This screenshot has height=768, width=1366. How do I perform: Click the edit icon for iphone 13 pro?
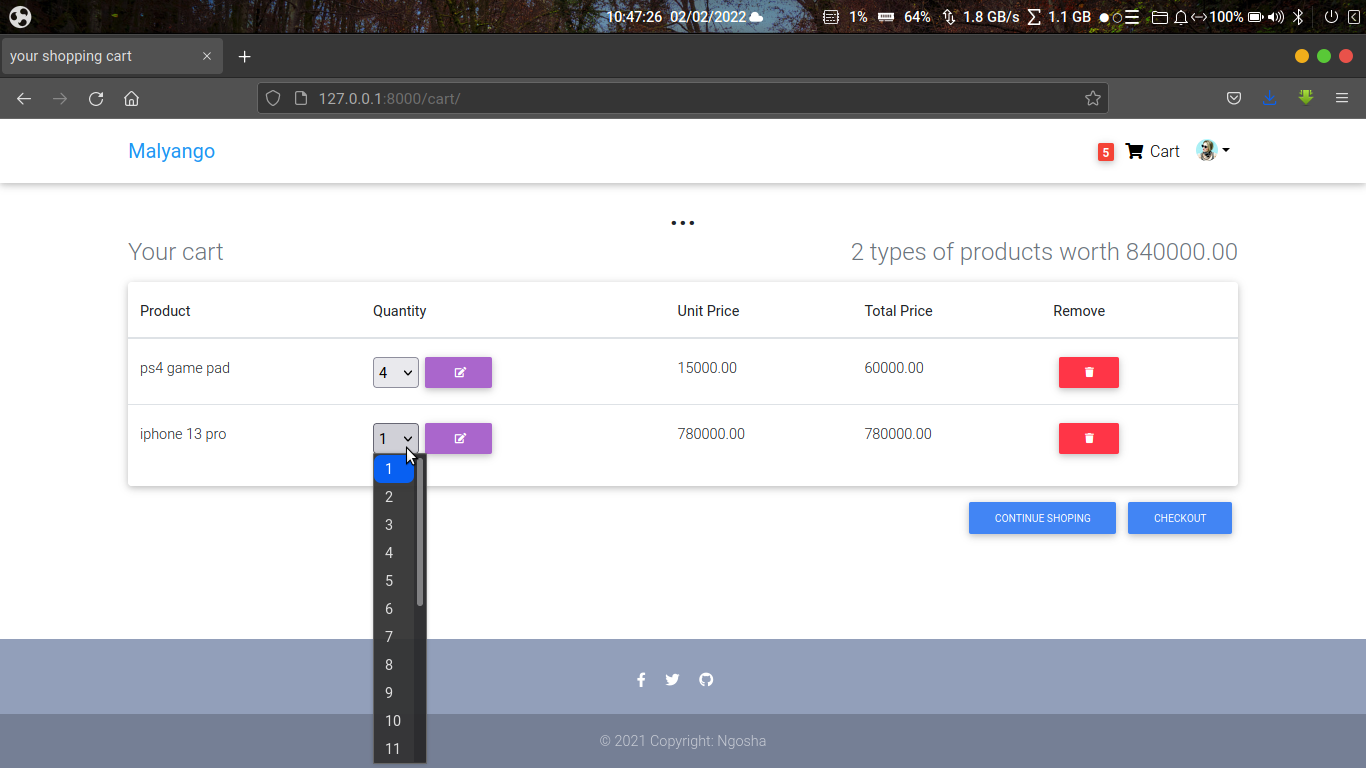click(458, 438)
